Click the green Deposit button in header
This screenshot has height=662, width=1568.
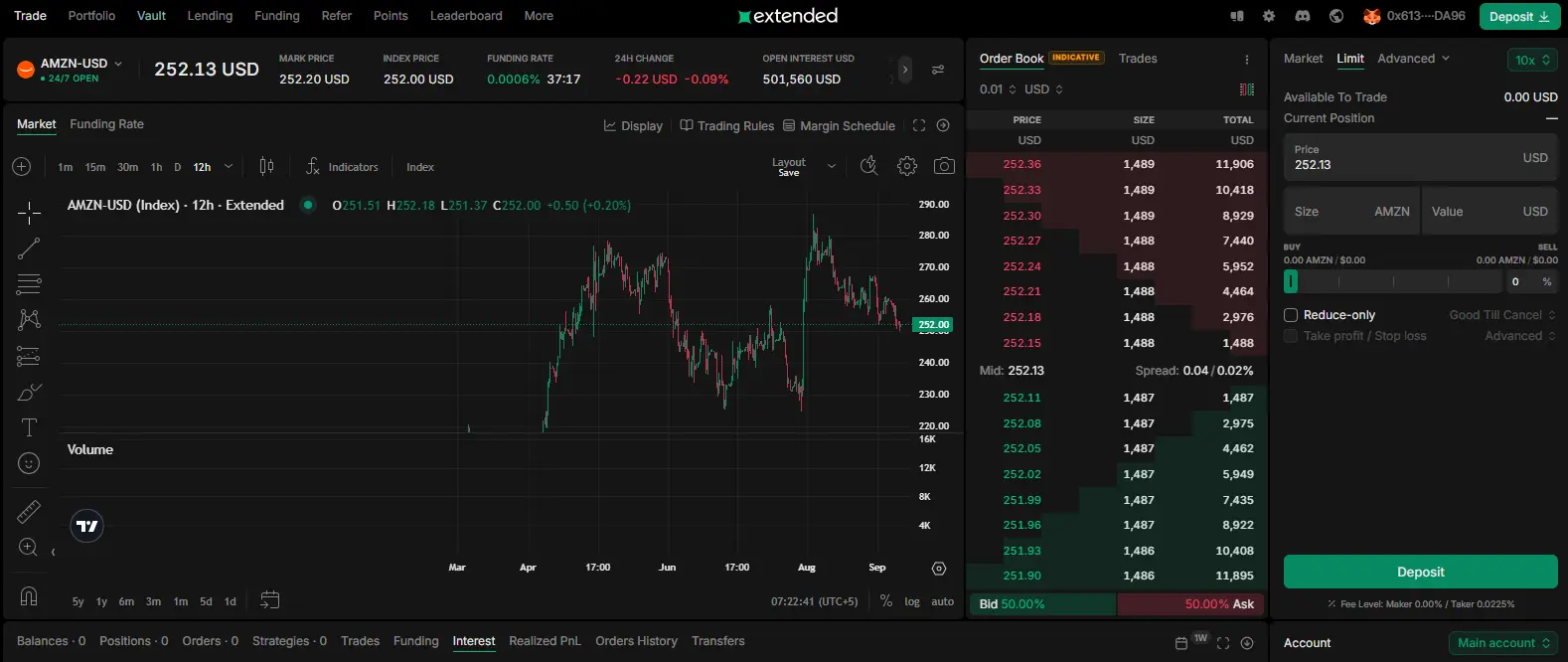[1519, 17]
